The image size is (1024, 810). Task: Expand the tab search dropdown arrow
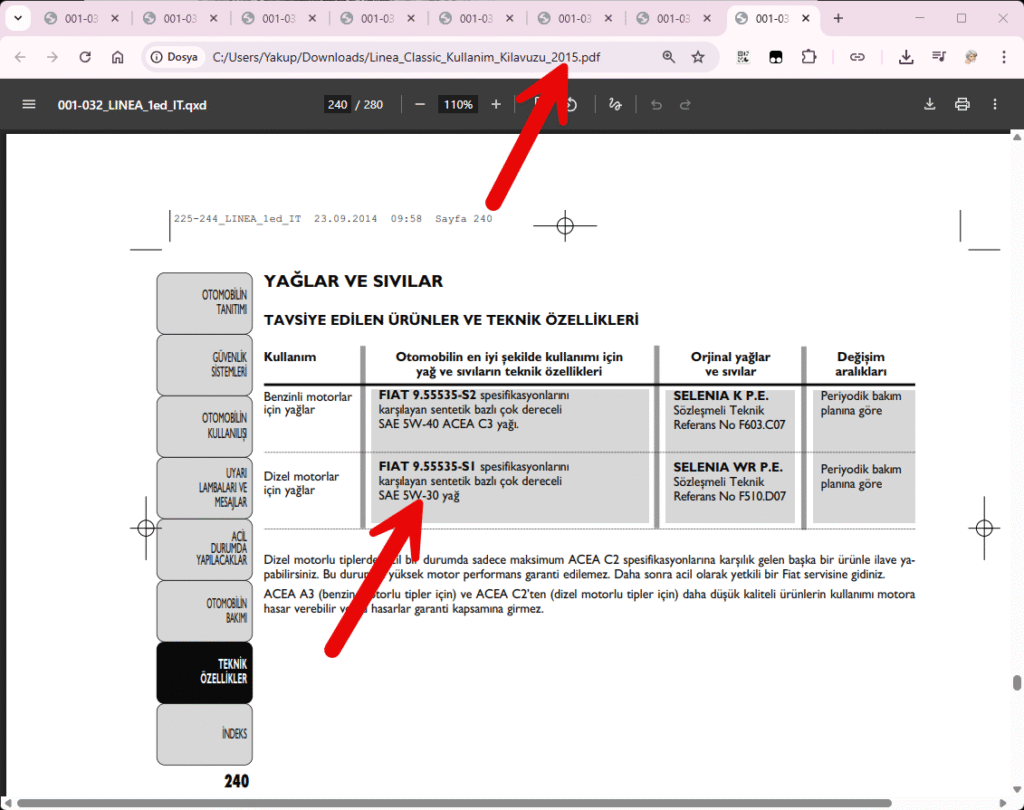[18, 19]
